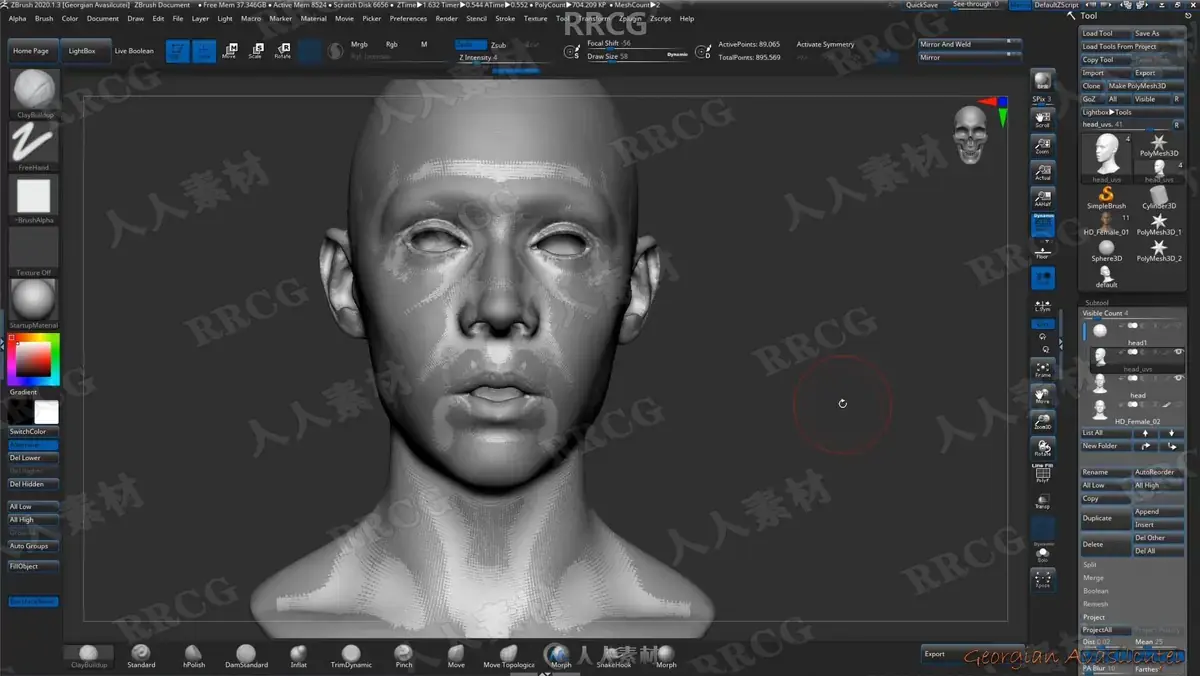Image resolution: width=1200 pixels, height=676 pixels.
Task: Click the Frame view icon
Action: coord(1043,369)
